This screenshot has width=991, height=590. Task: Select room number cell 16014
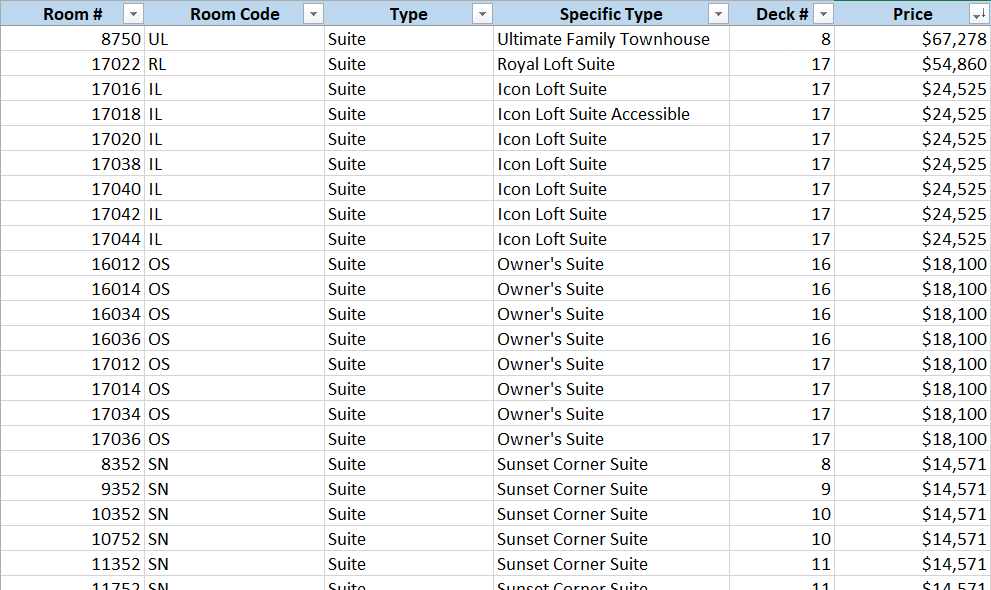coord(73,289)
